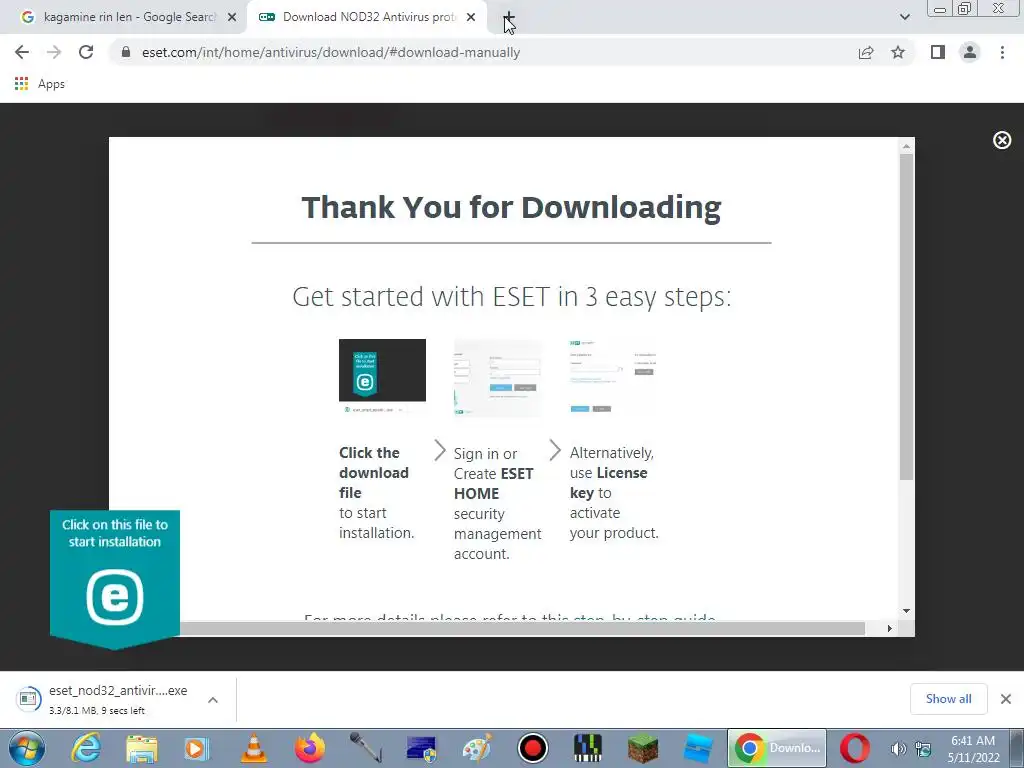
Task: Open Windows Explorer folder icon
Action: [142, 748]
